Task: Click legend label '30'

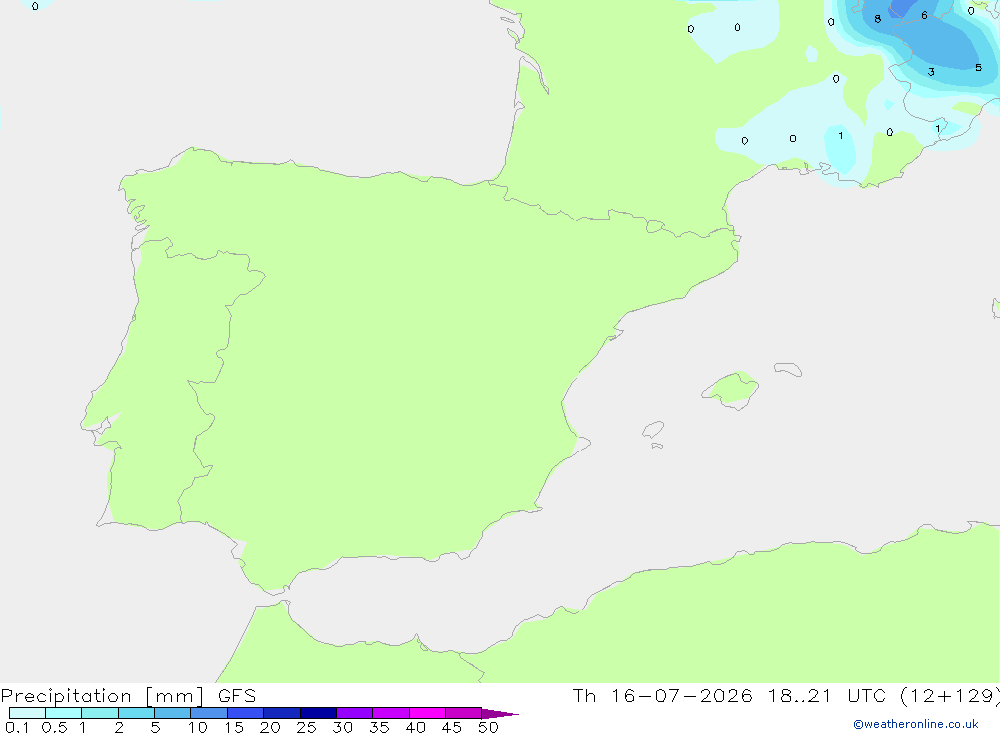Action: pos(343,727)
